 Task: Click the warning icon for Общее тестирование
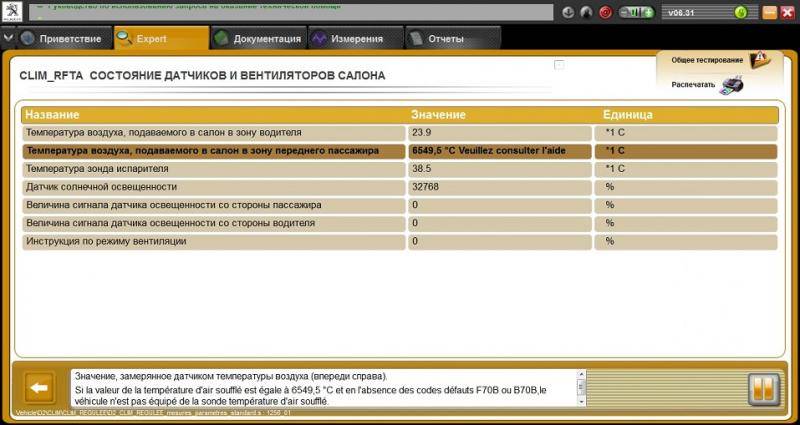[x=760, y=60]
